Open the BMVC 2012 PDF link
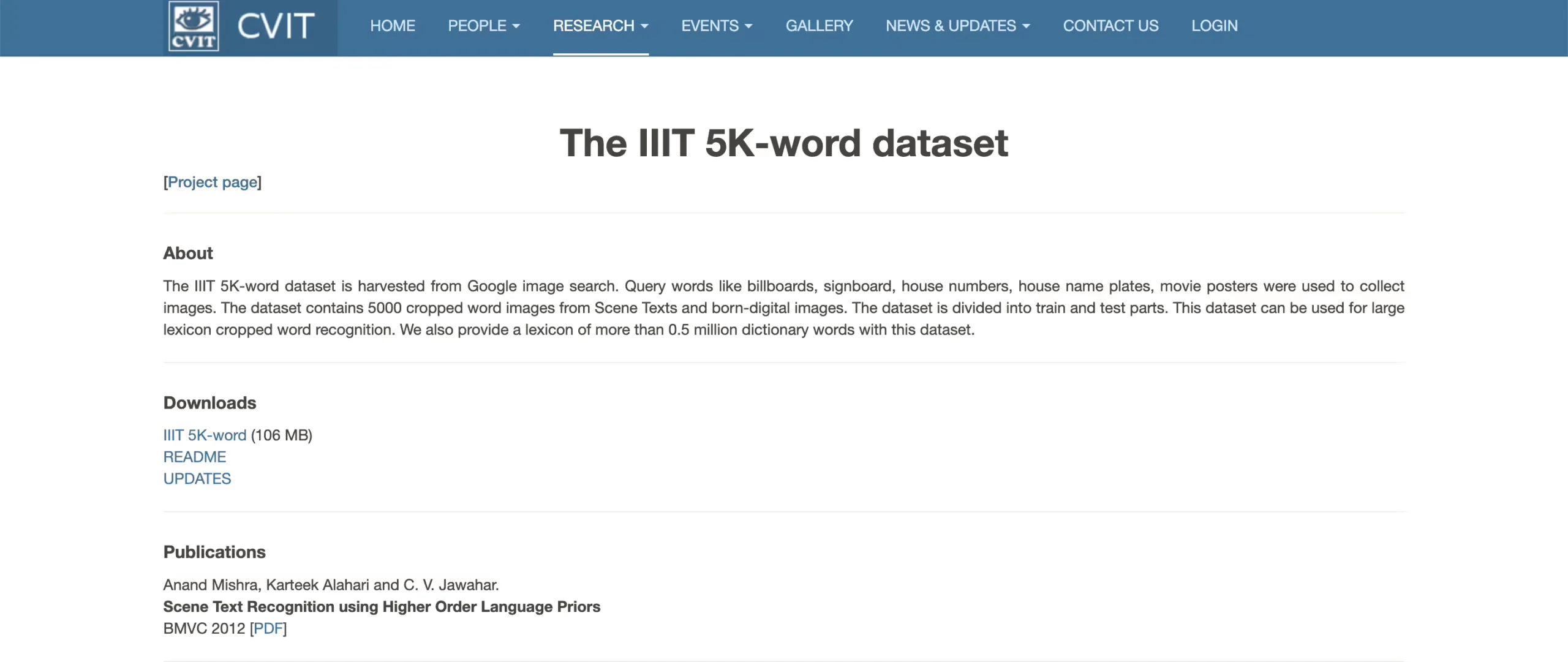 (x=268, y=628)
